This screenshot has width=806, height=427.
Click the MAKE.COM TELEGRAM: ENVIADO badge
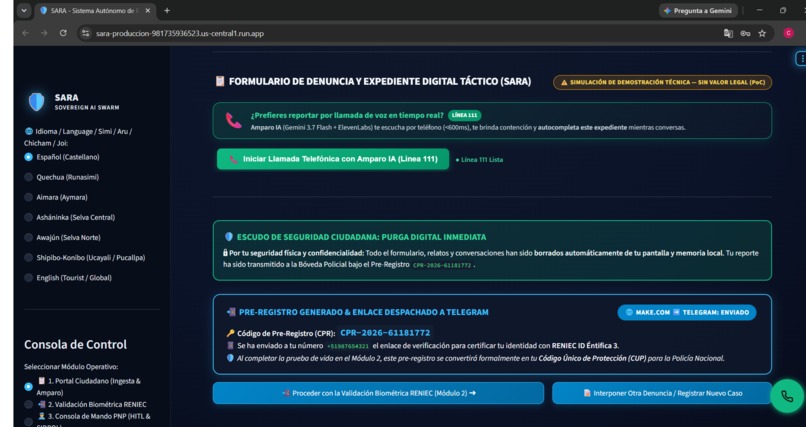click(687, 312)
